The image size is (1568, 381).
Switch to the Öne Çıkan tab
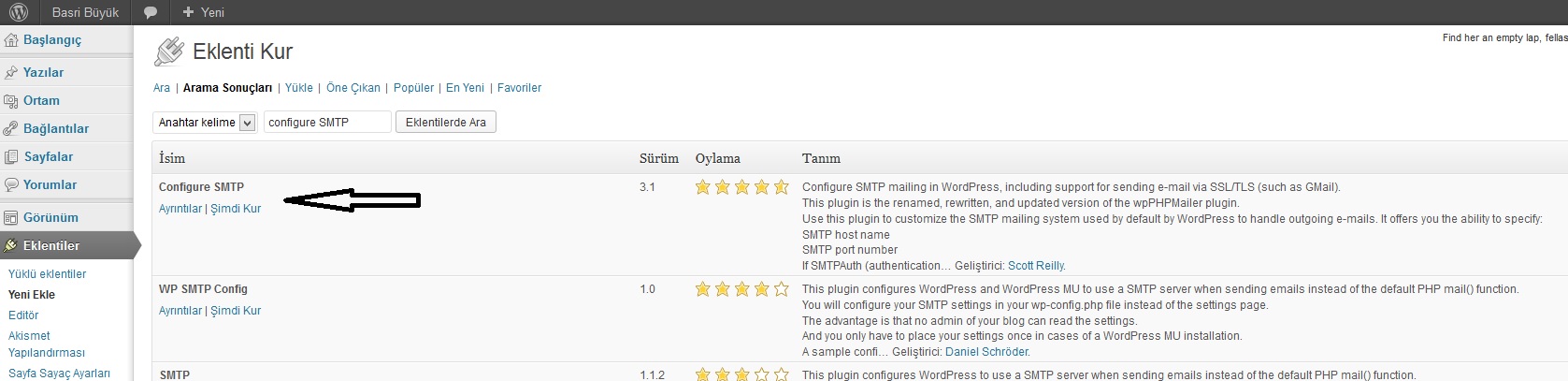point(353,88)
